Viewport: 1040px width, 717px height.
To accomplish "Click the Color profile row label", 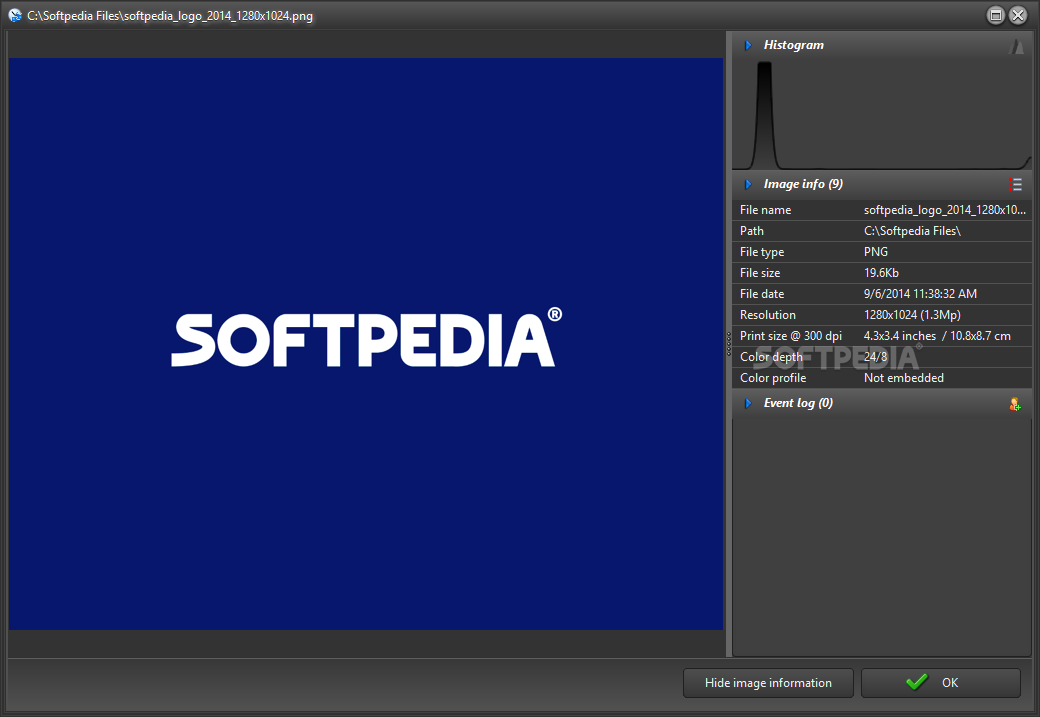I will click(x=773, y=378).
